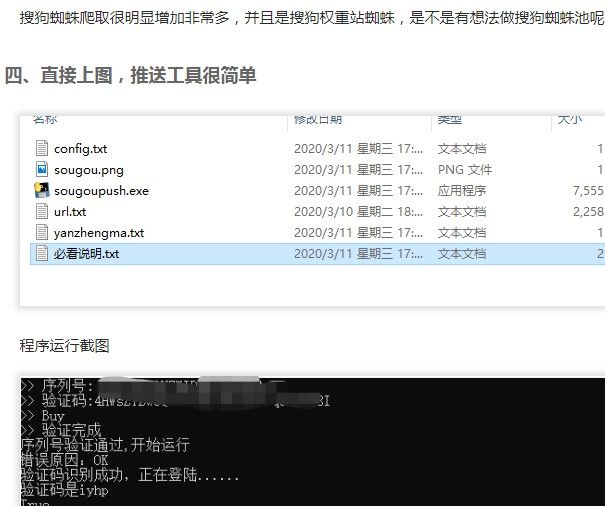Select the yanzhengma.txt file name
Image resolution: width=605 pixels, height=506 pixels.
click(99, 233)
